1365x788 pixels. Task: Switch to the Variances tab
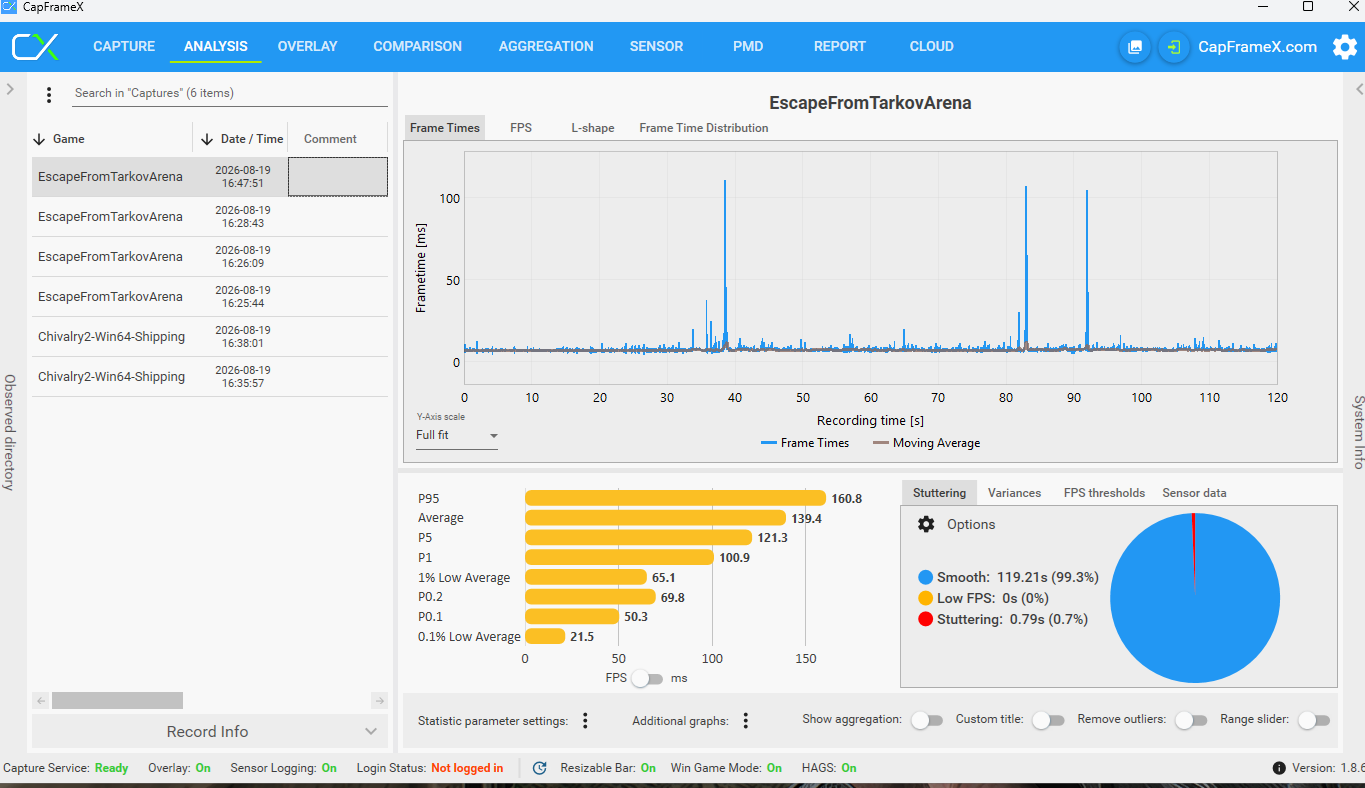(1014, 493)
